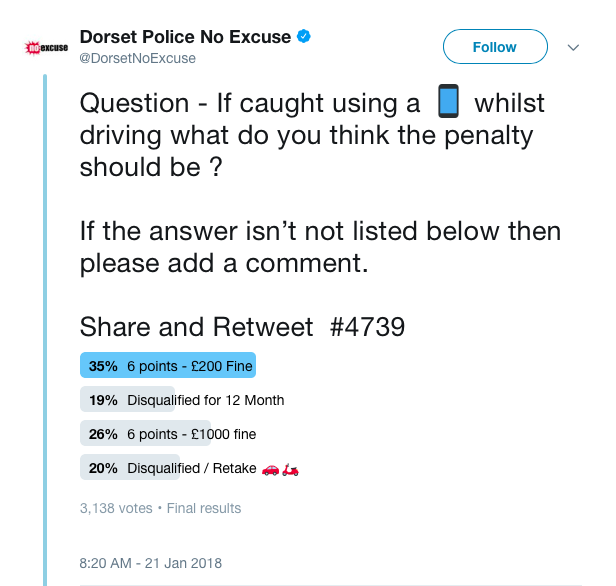Click the 3,138 votes count

click(116, 508)
